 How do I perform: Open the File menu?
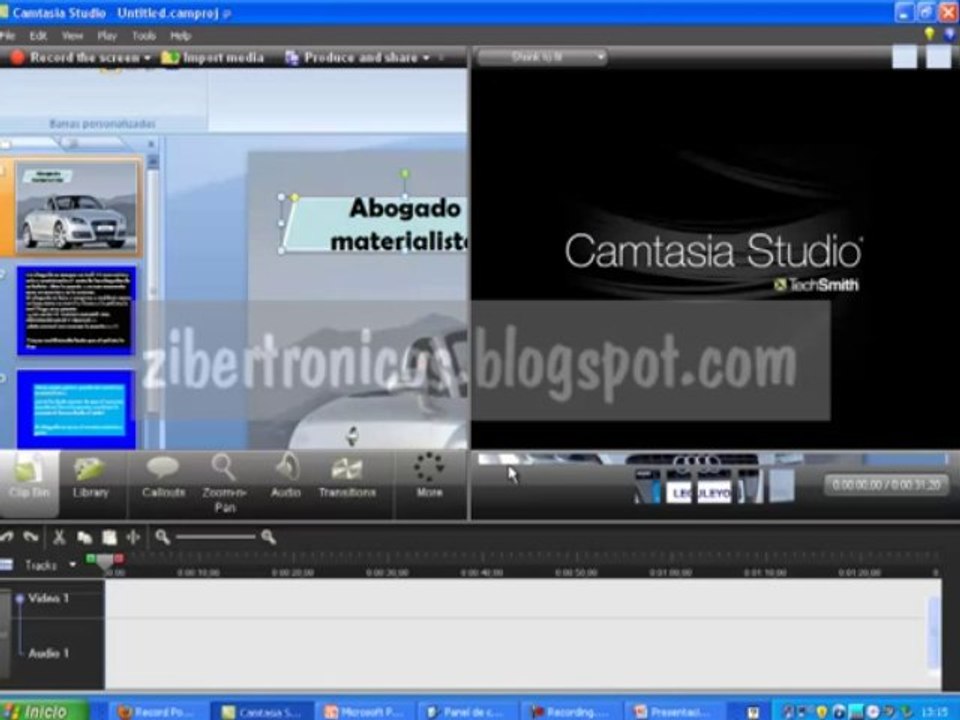point(7,36)
